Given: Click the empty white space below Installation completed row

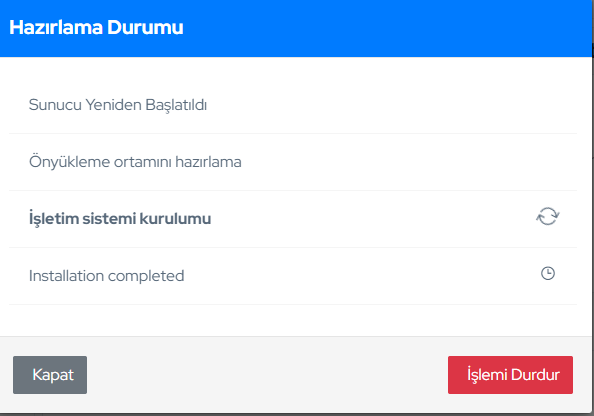Looking at the screenshot, I should point(293,320).
